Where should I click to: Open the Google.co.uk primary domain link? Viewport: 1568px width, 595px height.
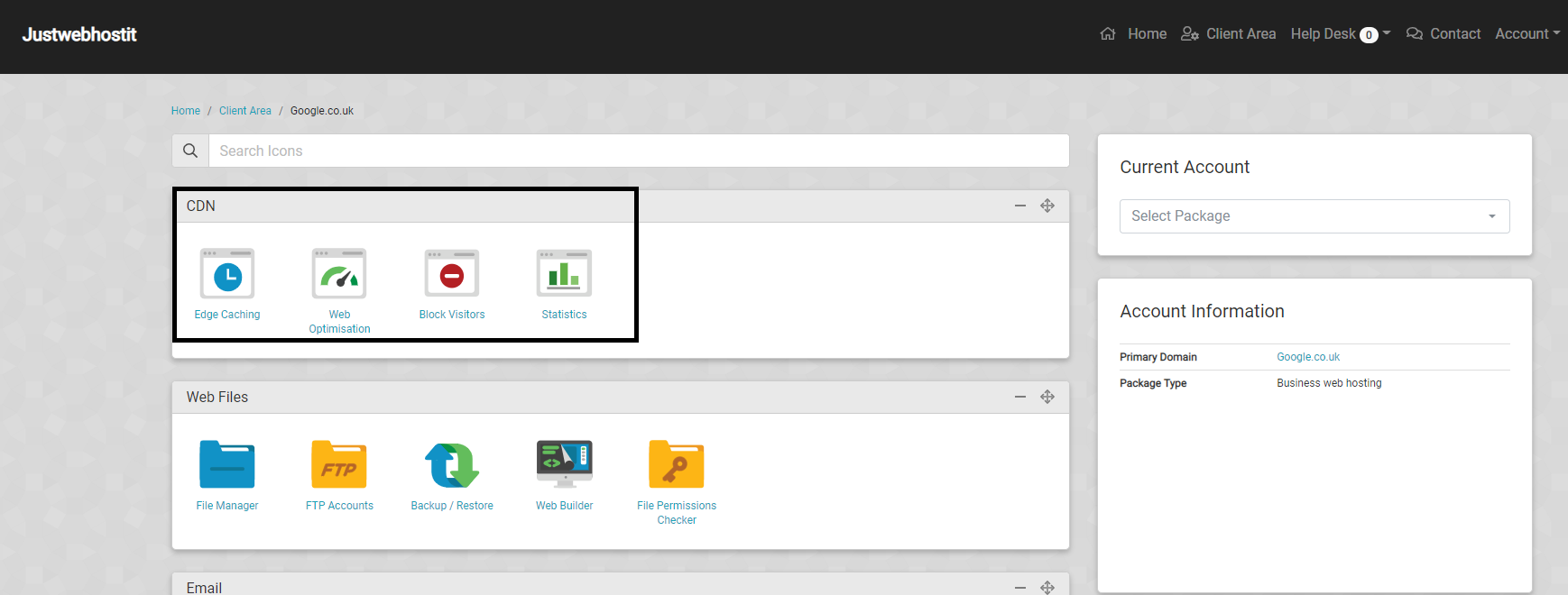1308,357
